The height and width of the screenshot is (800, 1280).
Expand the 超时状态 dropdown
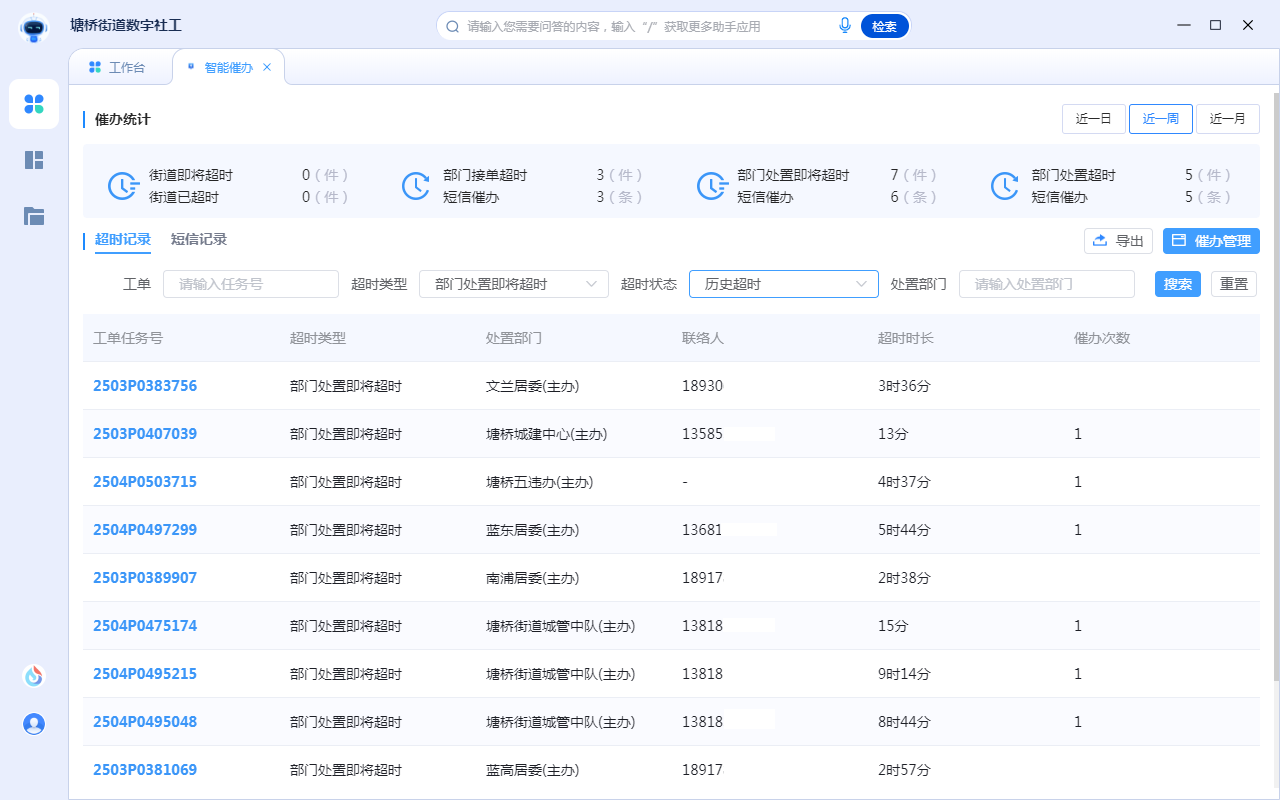[x=783, y=284]
